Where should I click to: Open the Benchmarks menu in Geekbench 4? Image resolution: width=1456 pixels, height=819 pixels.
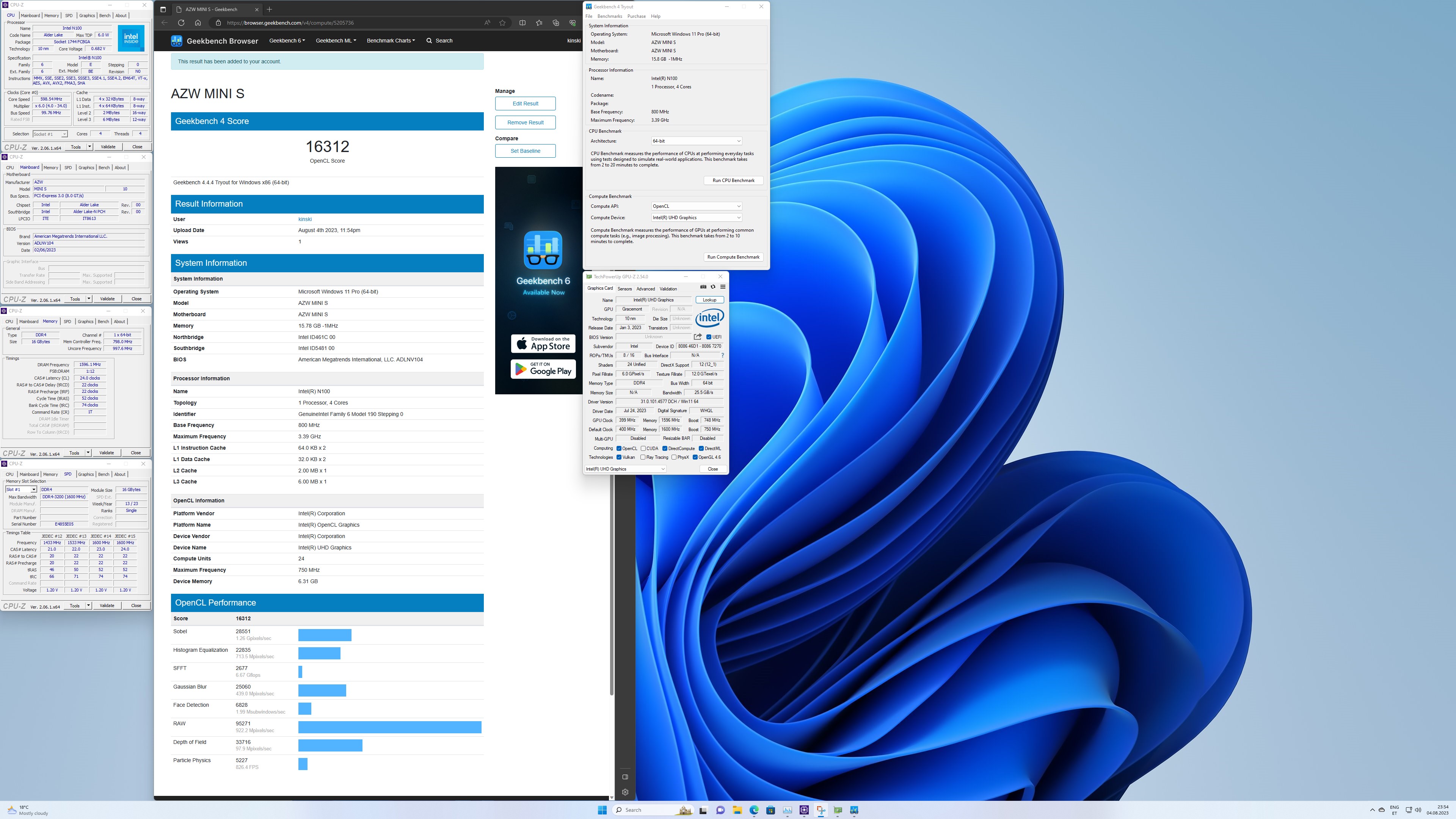[x=609, y=16]
